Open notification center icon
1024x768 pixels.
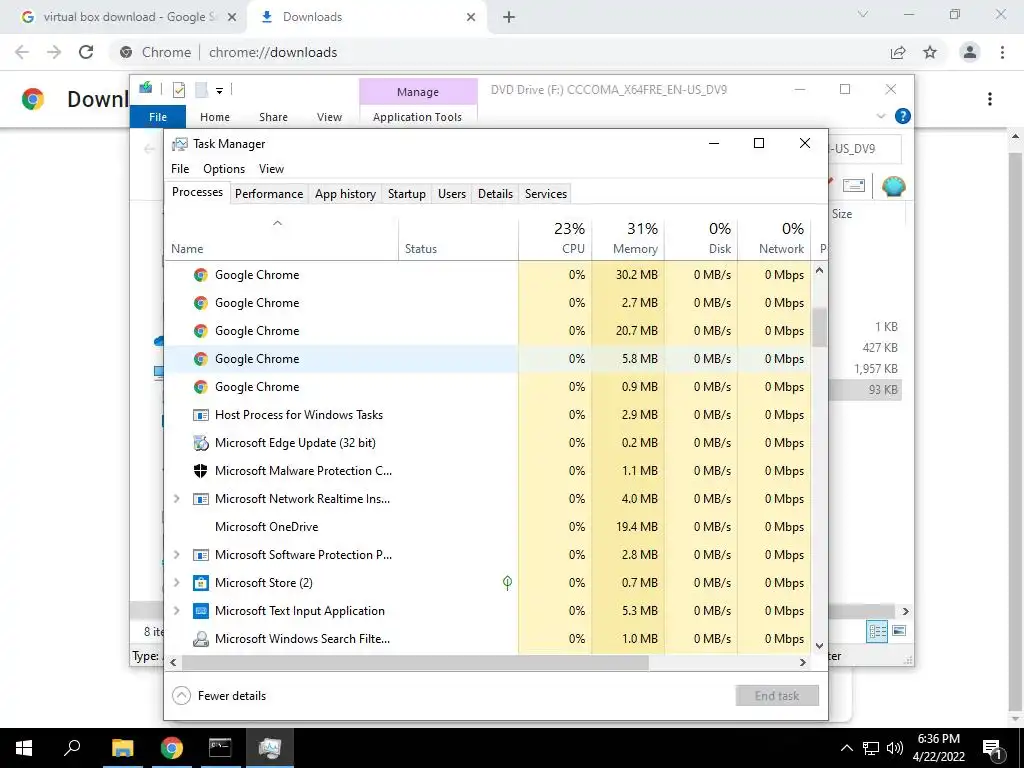(x=992, y=748)
